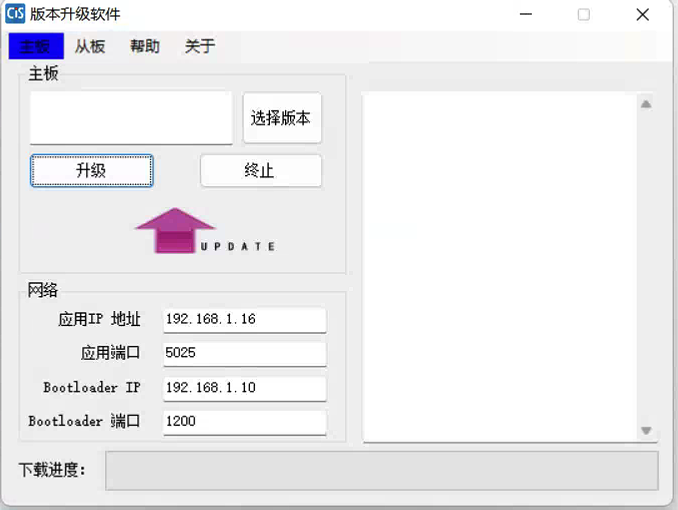Open the 帮助 menu
Viewport: 678px width, 510px height.
[x=145, y=46]
